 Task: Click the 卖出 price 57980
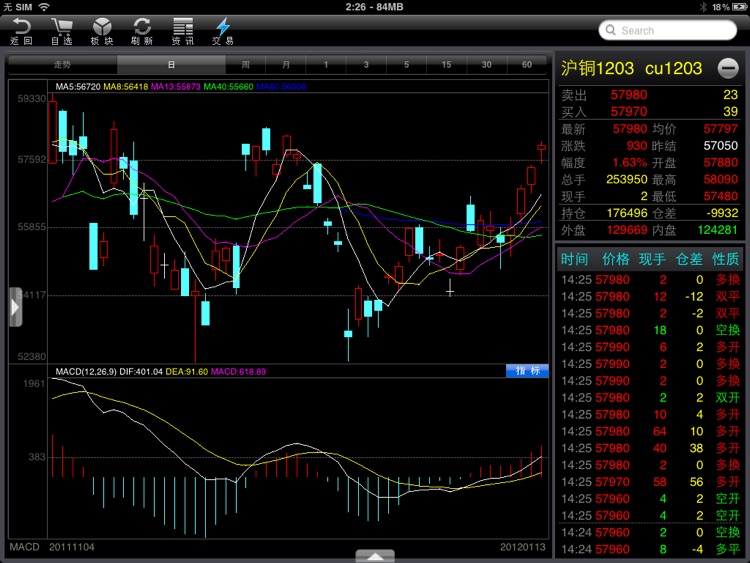click(629, 95)
